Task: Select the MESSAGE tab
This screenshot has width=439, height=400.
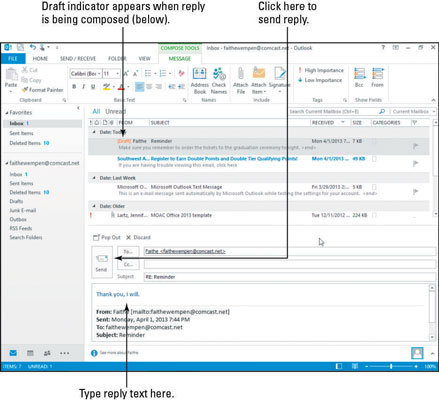Action: [x=180, y=59]
